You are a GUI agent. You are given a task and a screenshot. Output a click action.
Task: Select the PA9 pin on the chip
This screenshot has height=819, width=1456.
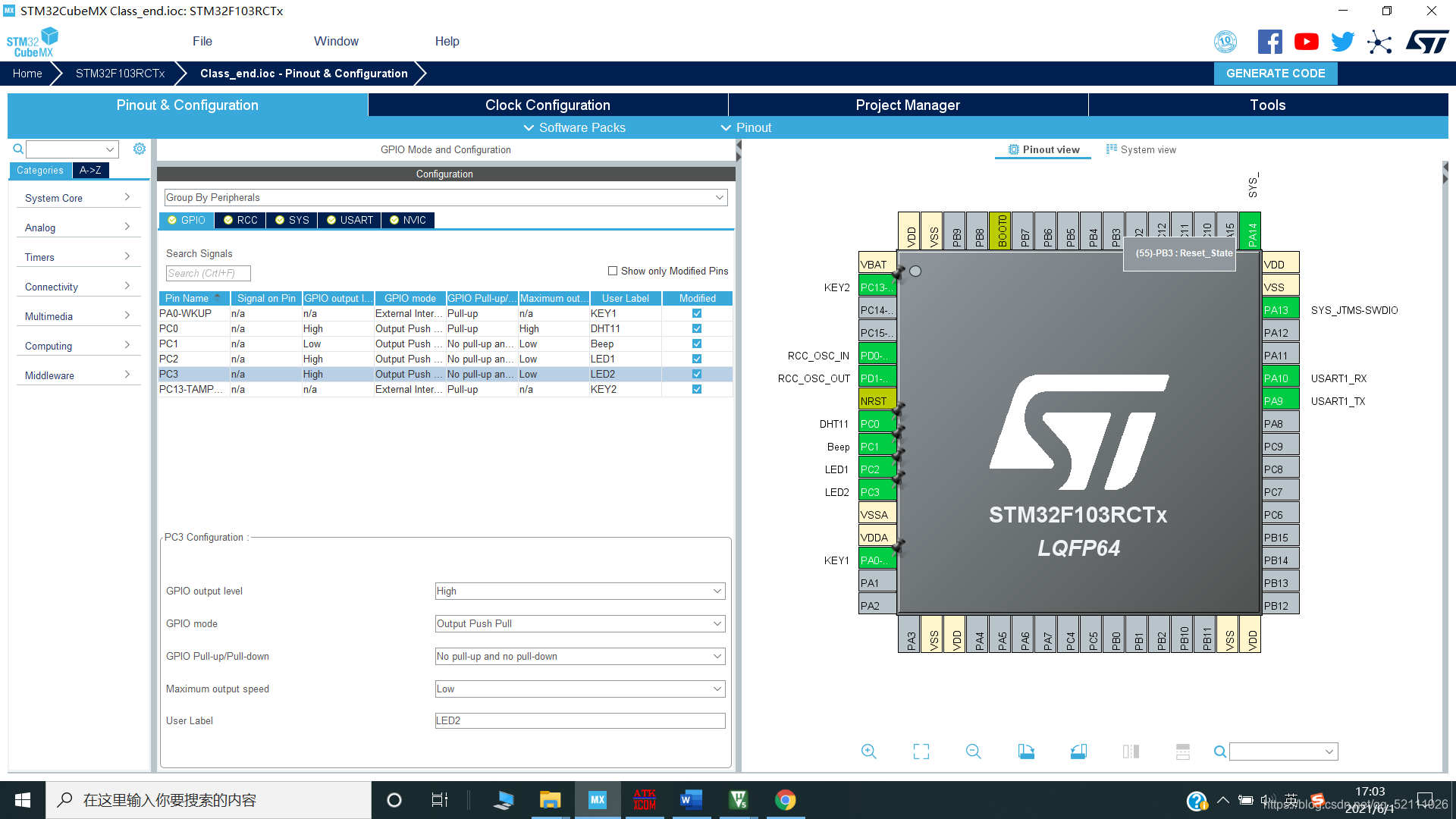pos(1281,400)
